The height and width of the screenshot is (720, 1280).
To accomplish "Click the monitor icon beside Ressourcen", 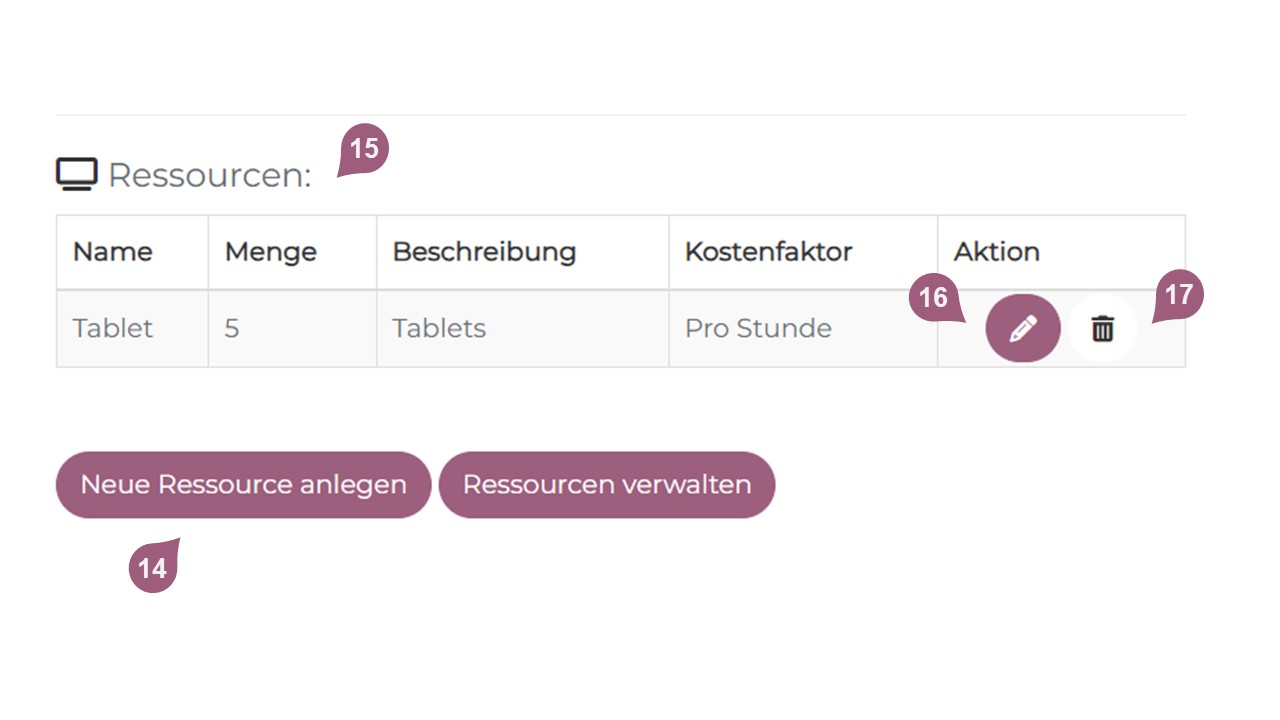I will point(76,174).
